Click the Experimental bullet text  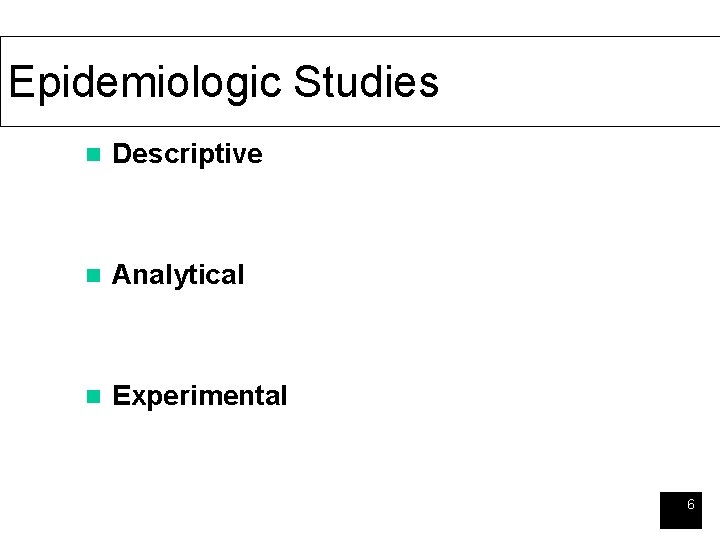click(x=200, y=396)
